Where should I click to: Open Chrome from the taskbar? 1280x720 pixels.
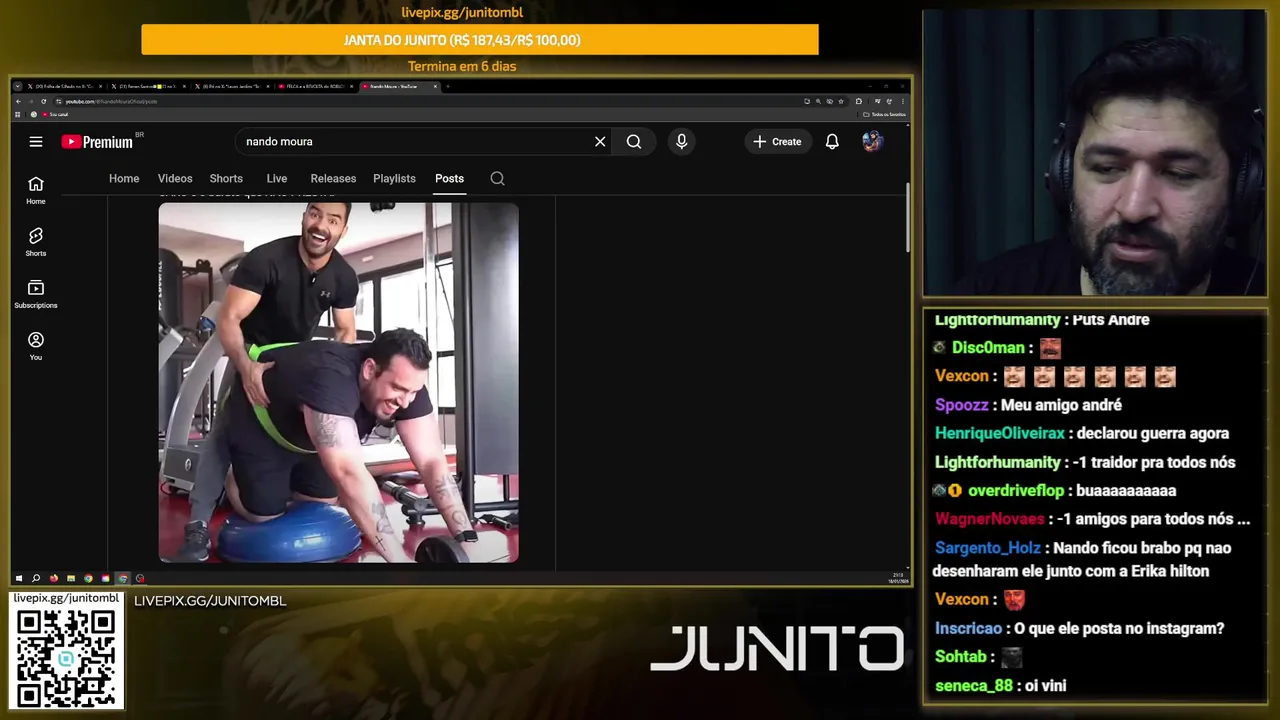coord(88,578)
